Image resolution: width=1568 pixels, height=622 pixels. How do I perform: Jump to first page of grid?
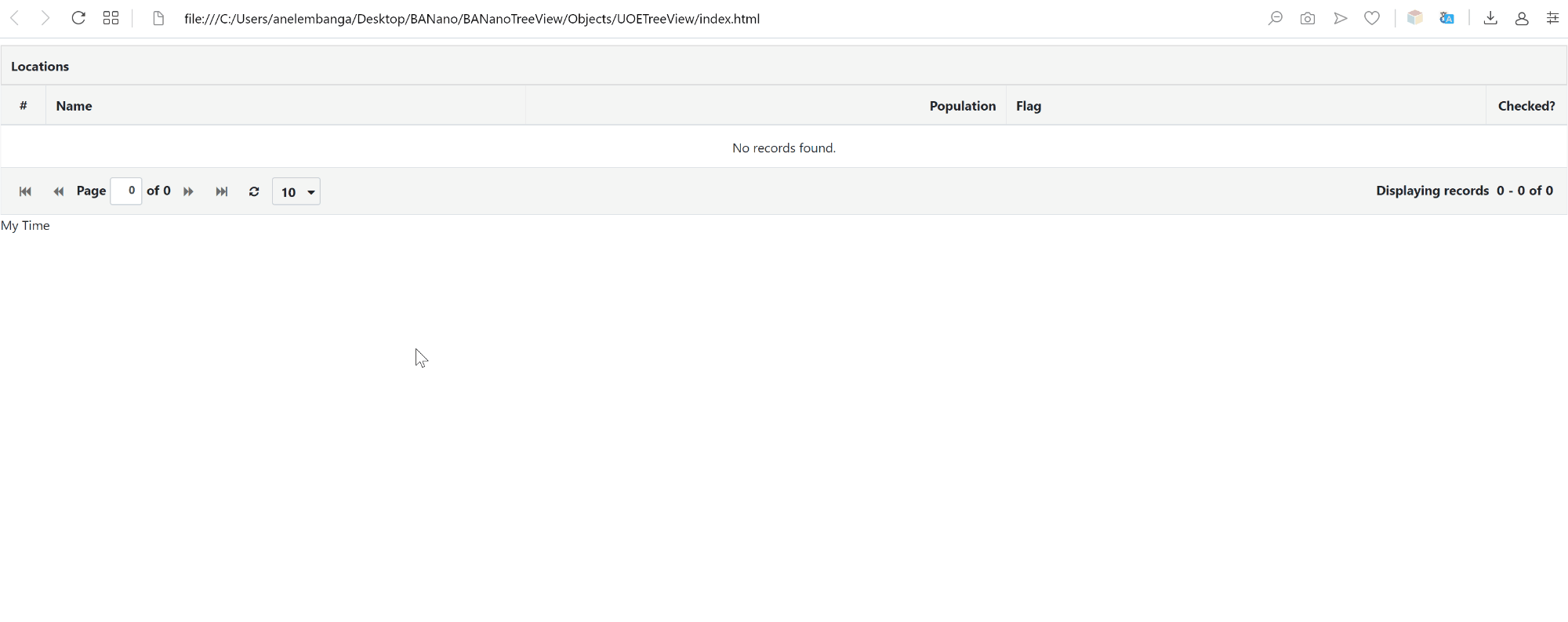coord(25,191)
